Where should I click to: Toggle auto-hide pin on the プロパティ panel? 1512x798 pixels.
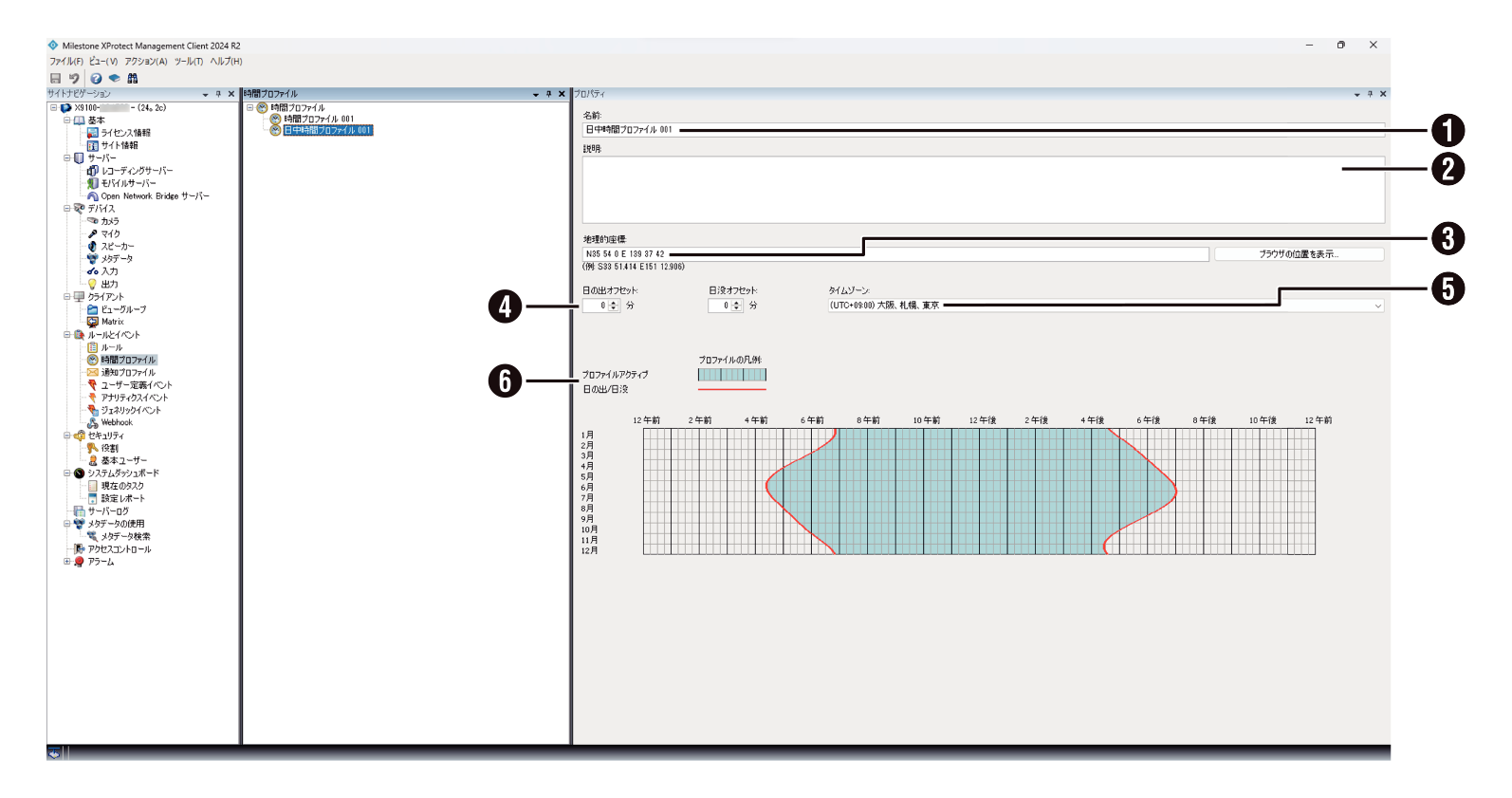(x=1370, y=94)
